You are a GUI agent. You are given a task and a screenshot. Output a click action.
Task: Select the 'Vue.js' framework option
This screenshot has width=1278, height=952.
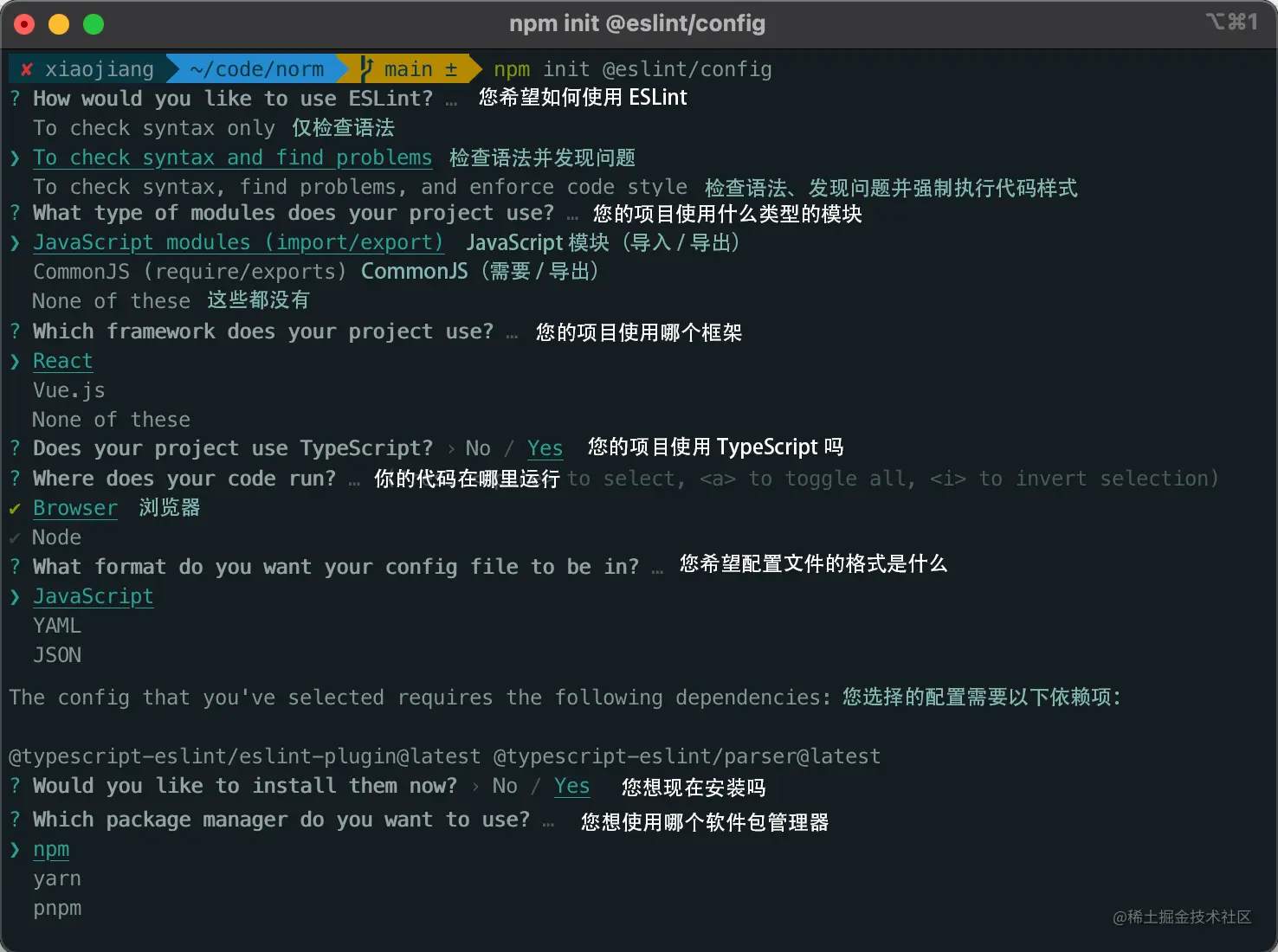tap(69, 390)
